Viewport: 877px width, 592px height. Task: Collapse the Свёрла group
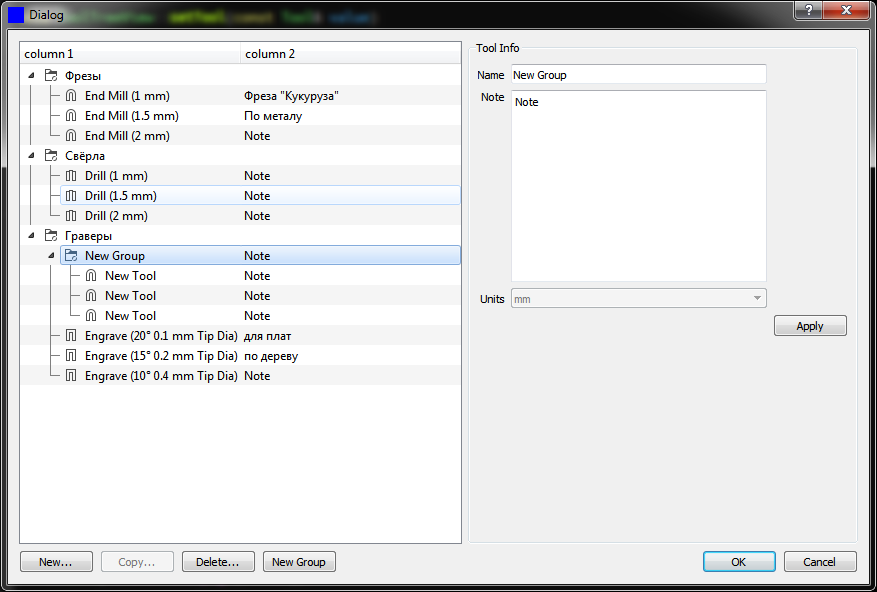[x=31, y=156]
